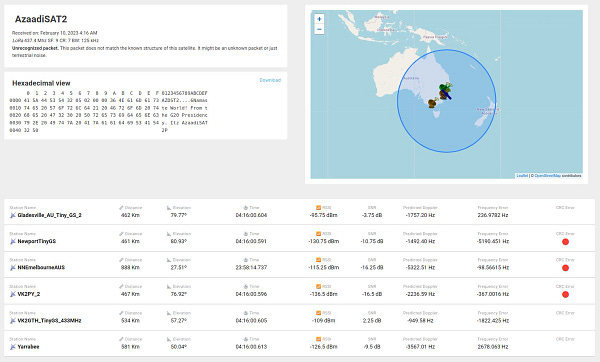Click elevation icon in NewportTinyGS row

pos(169,233)
